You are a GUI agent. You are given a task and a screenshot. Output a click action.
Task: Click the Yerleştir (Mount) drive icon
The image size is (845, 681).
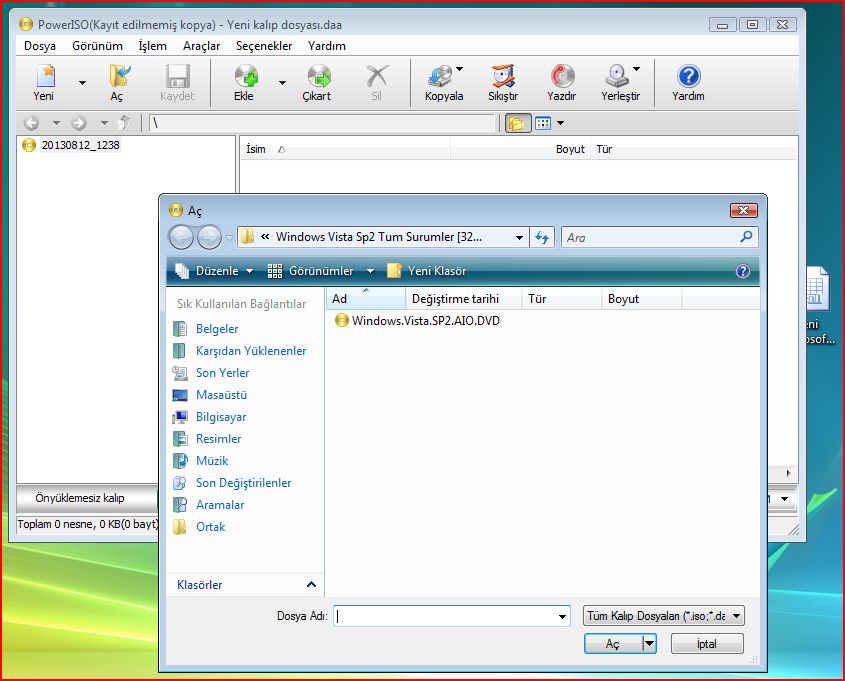coord(617,78)
